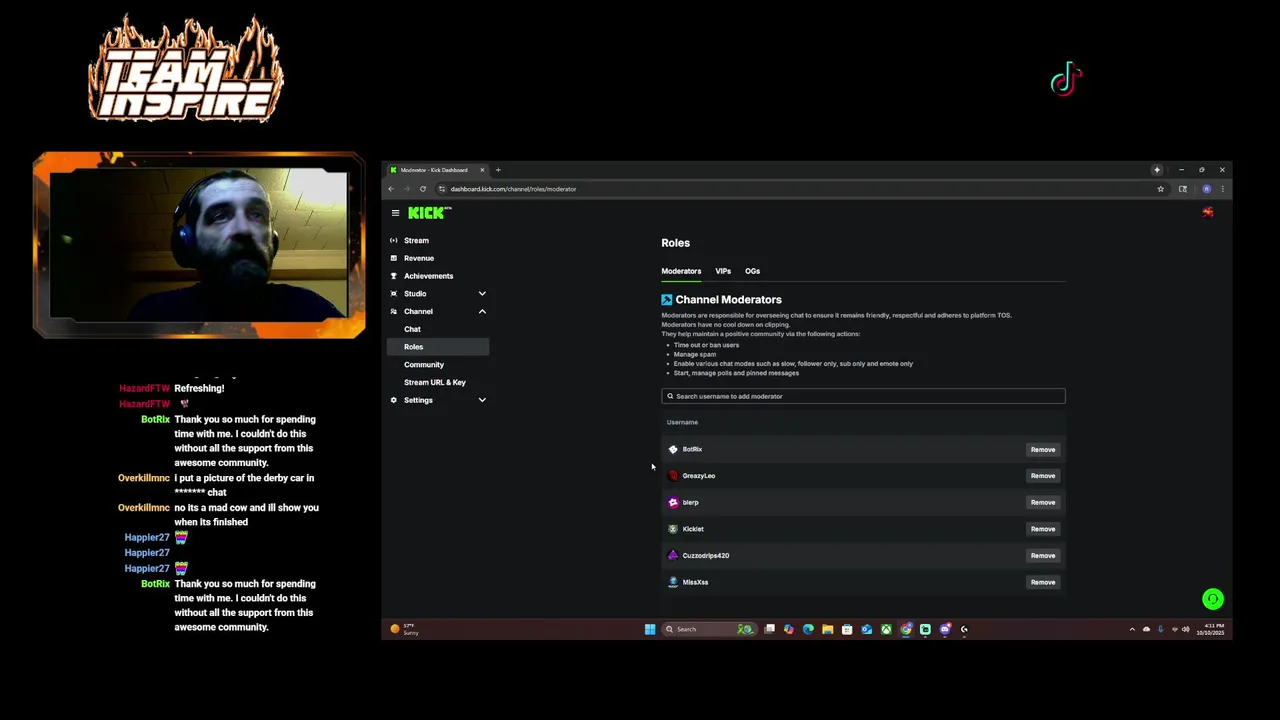Reload the page in the browser

click(x=423, y=189)
